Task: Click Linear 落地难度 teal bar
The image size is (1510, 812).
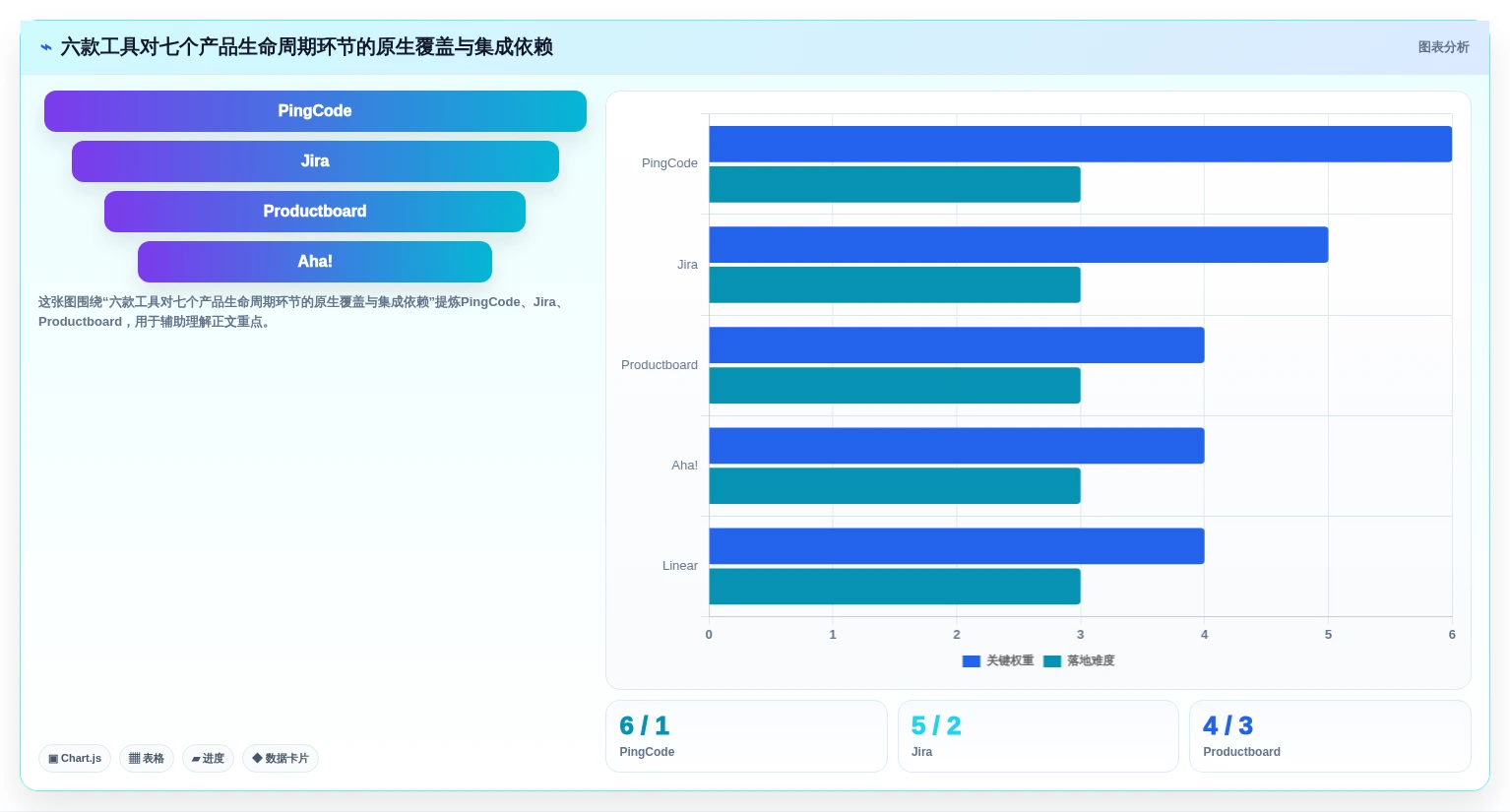Action: click(895, 587)
